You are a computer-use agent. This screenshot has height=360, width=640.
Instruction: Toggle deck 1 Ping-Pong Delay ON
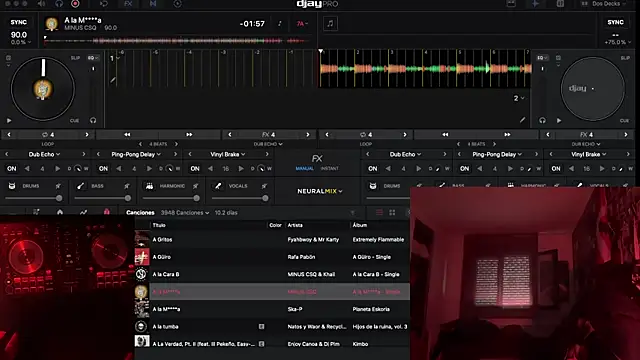103,169
